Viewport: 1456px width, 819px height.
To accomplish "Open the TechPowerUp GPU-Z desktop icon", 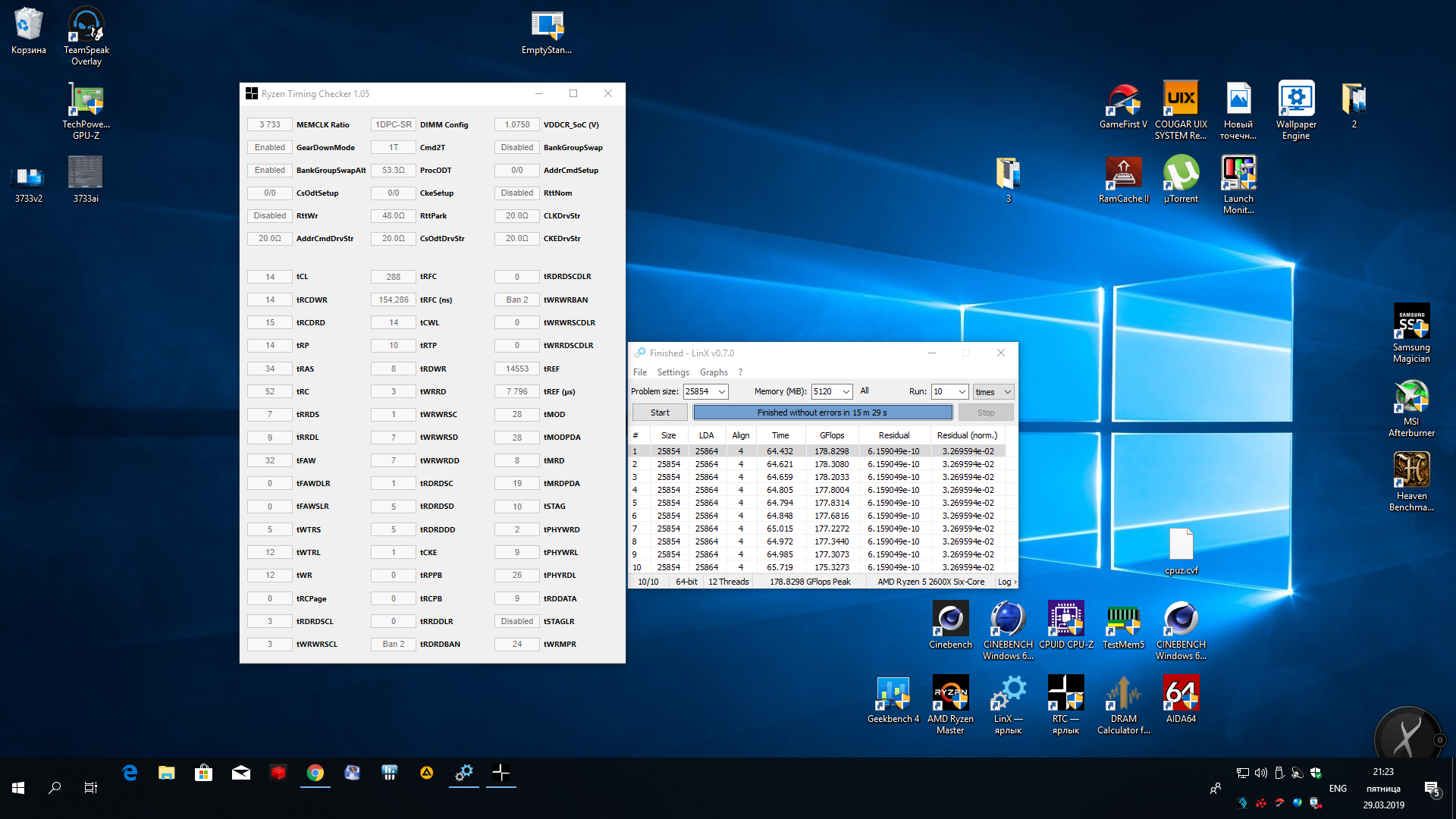I will click(86, 102).
